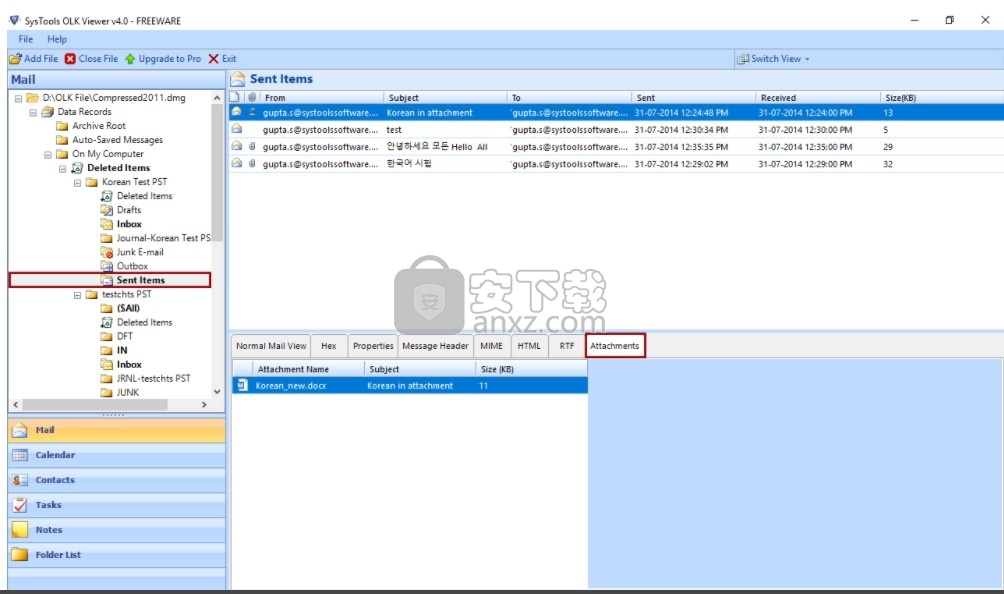The image size is (1004, 594).
Task: Sort attachments by Size (KB) header
Action: tap(531, 369)
